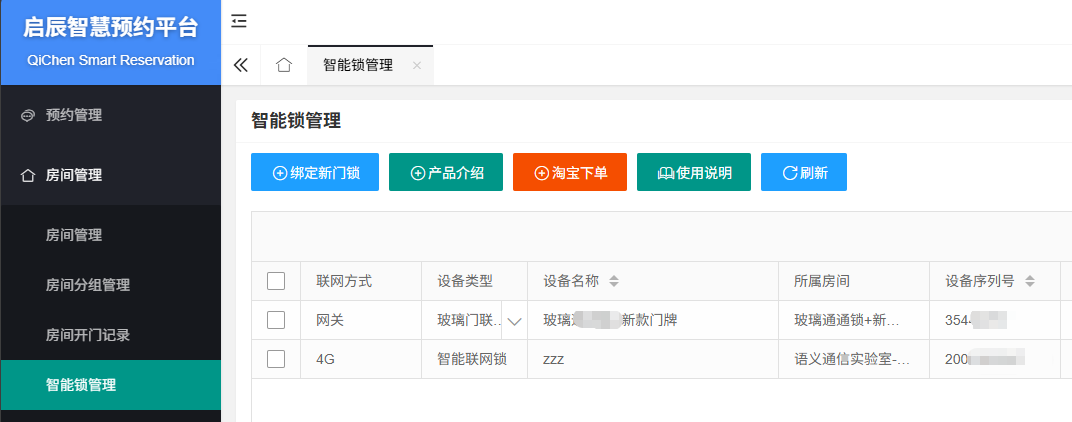Viewport: 1072px width, 422px height.
Task: Check the 网关 row checkbox
Action: pyautogui.click(x=276, y=320)
